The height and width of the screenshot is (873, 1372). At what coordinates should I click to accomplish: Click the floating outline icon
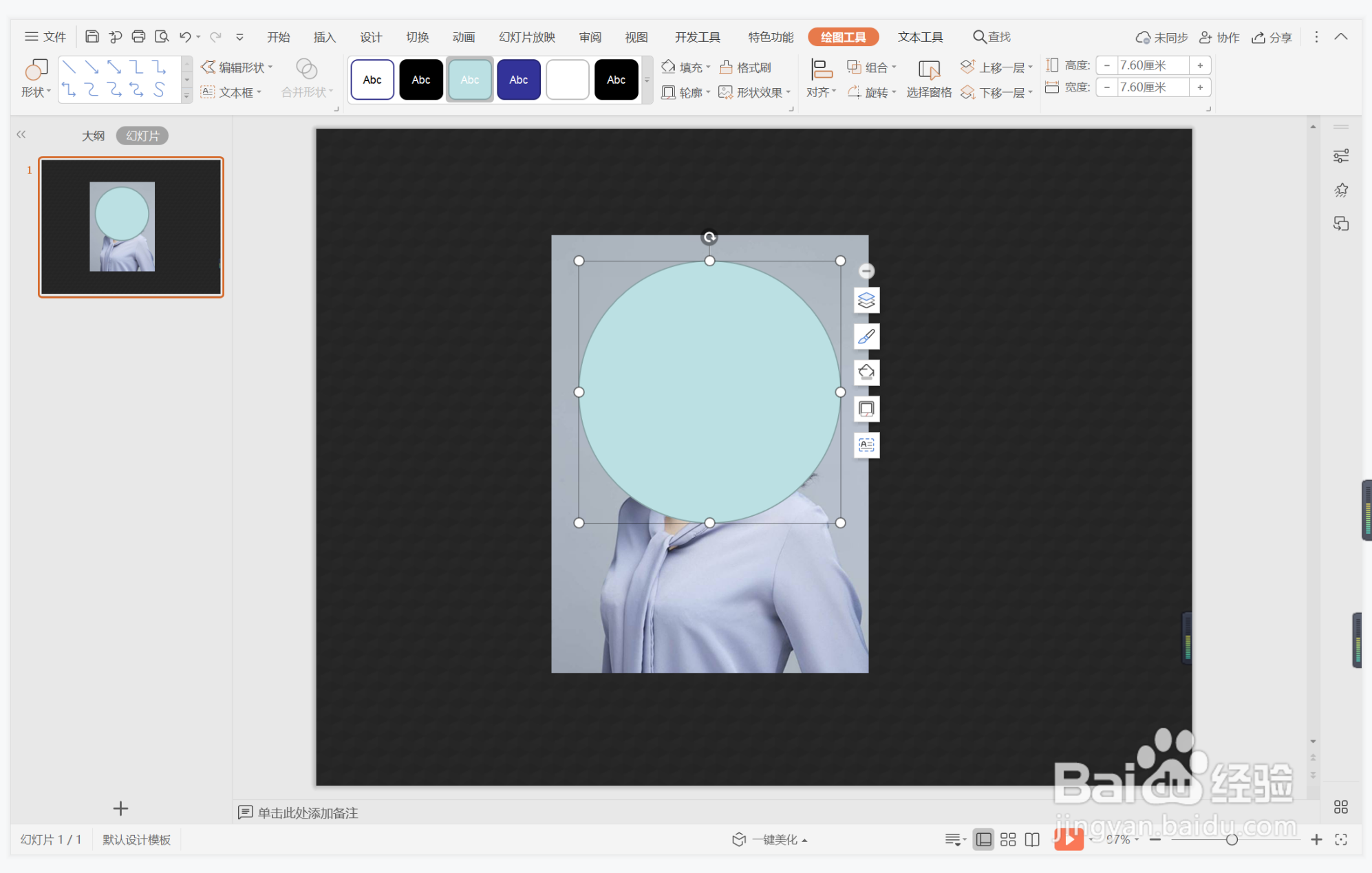(x=866, y=409)
